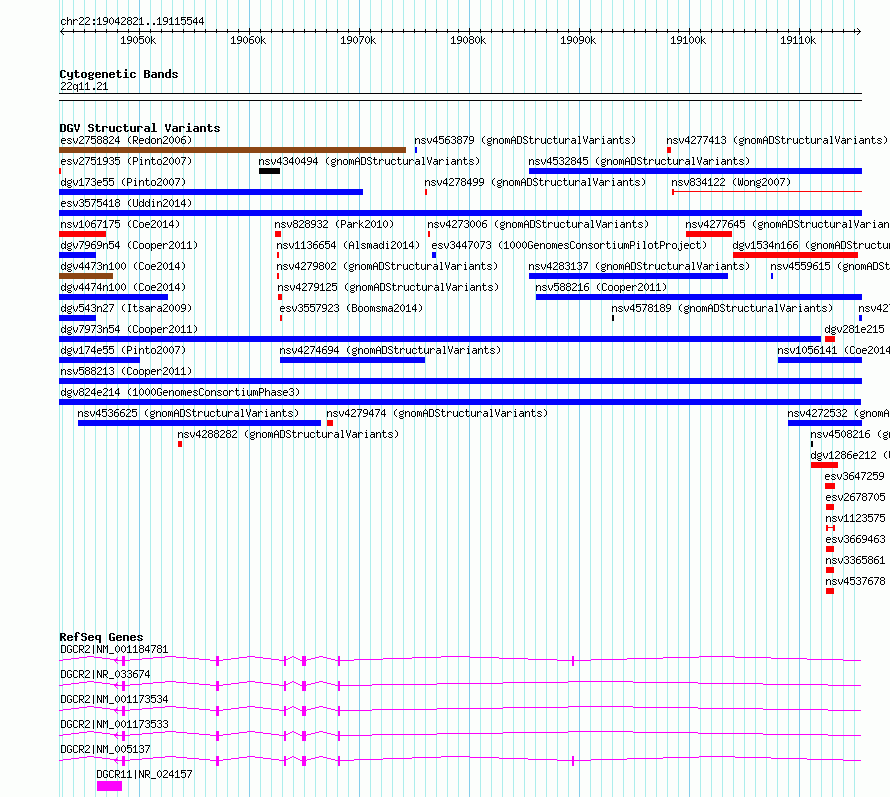Click the esv3647259 variant label
This screenshot has height=797, width=890.
(x=854, y=476)
